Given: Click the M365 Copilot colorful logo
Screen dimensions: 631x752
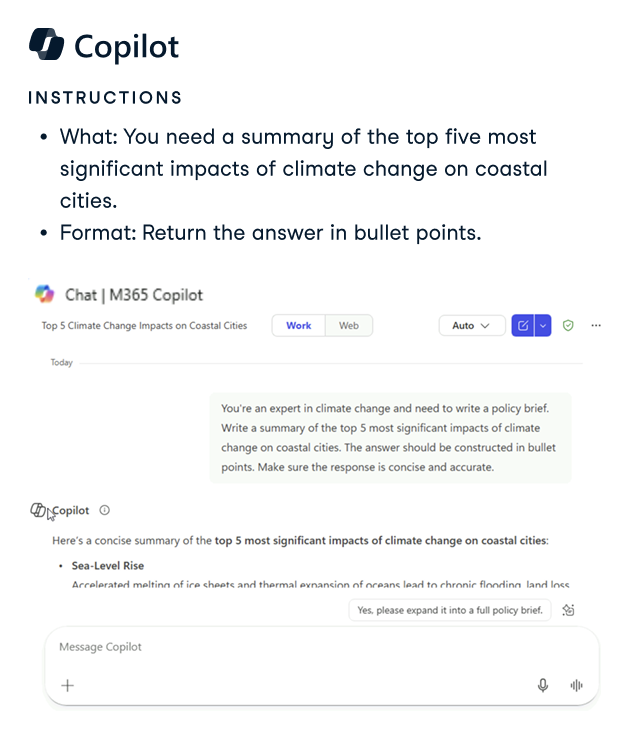Looking at the screenshot, I should click(x=45, y=294).
